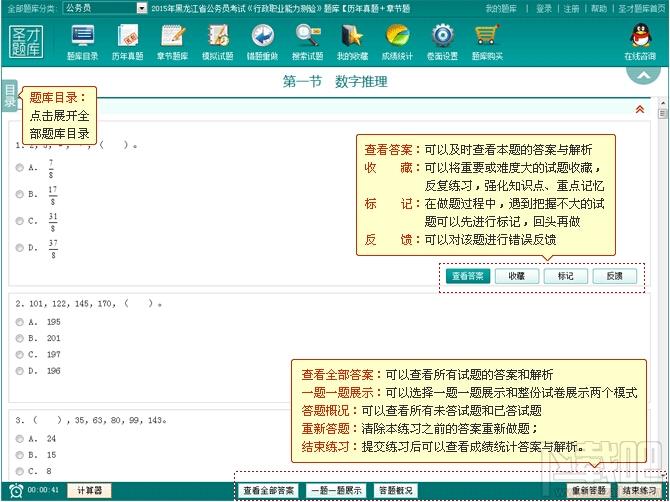Open the 章节题库 notepad icon
Screen dimensions: 670x502
173,42
